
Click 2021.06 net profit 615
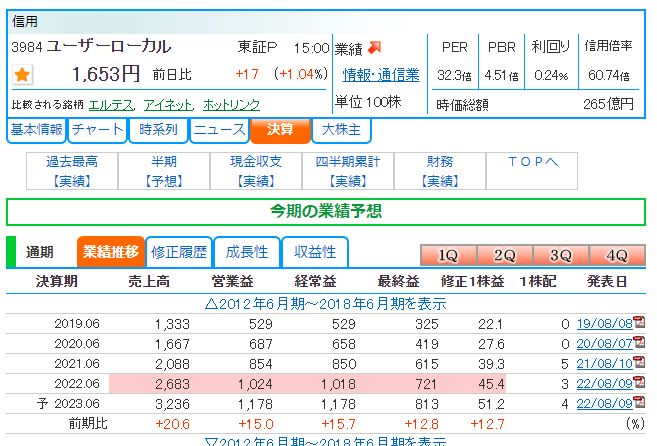pos(427,364)
